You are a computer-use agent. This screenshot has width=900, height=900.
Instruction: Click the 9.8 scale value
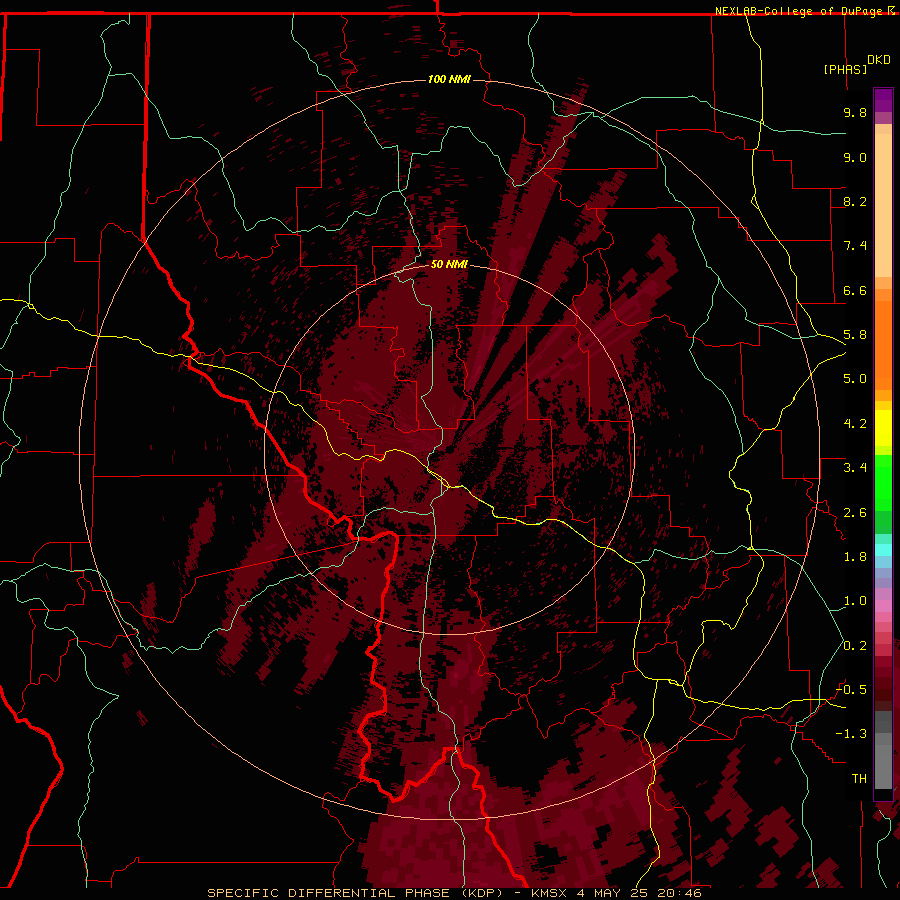tap(855, 112)
